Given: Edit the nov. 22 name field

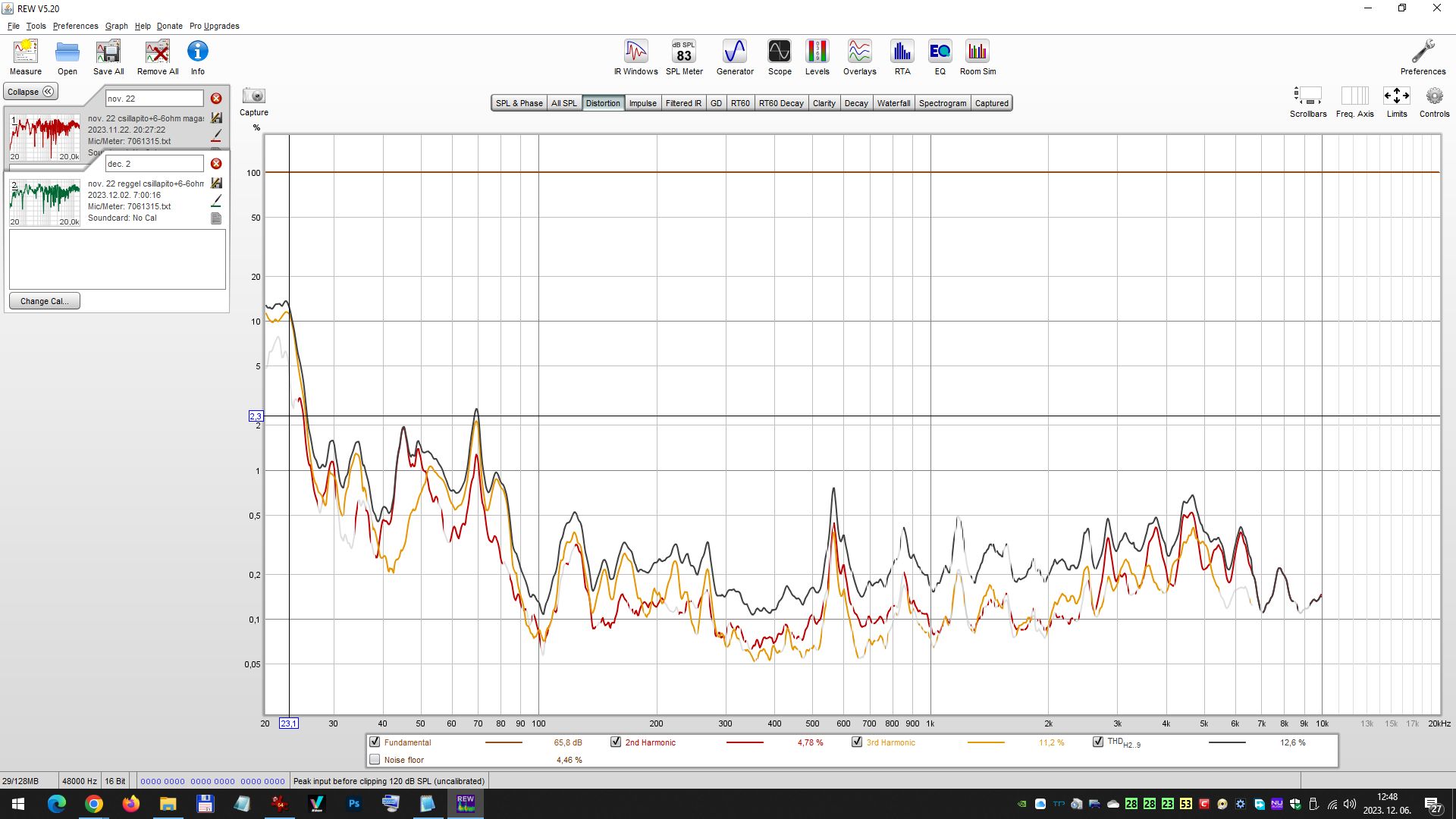Looking at the screenshot, I should click(x=154, y=99).
